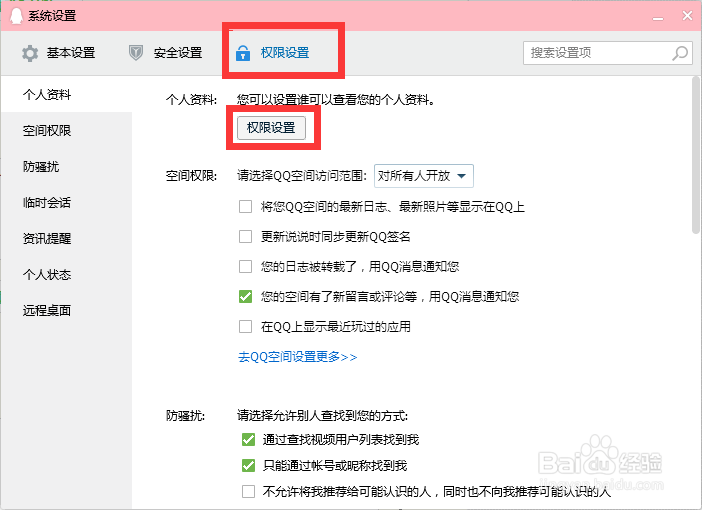Image resolution: width=702 pixels, height=510 pixels.
Task: Click the 请选择允许别人查找到您的方式 text
Action: pyautogui.click(x=322, y=416)
